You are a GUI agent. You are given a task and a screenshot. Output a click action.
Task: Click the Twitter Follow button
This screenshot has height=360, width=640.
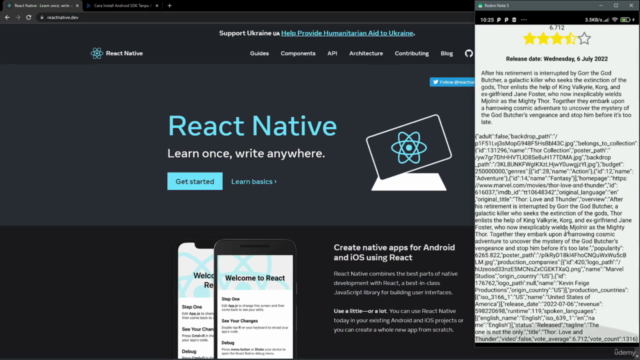(x=452, y=82)
